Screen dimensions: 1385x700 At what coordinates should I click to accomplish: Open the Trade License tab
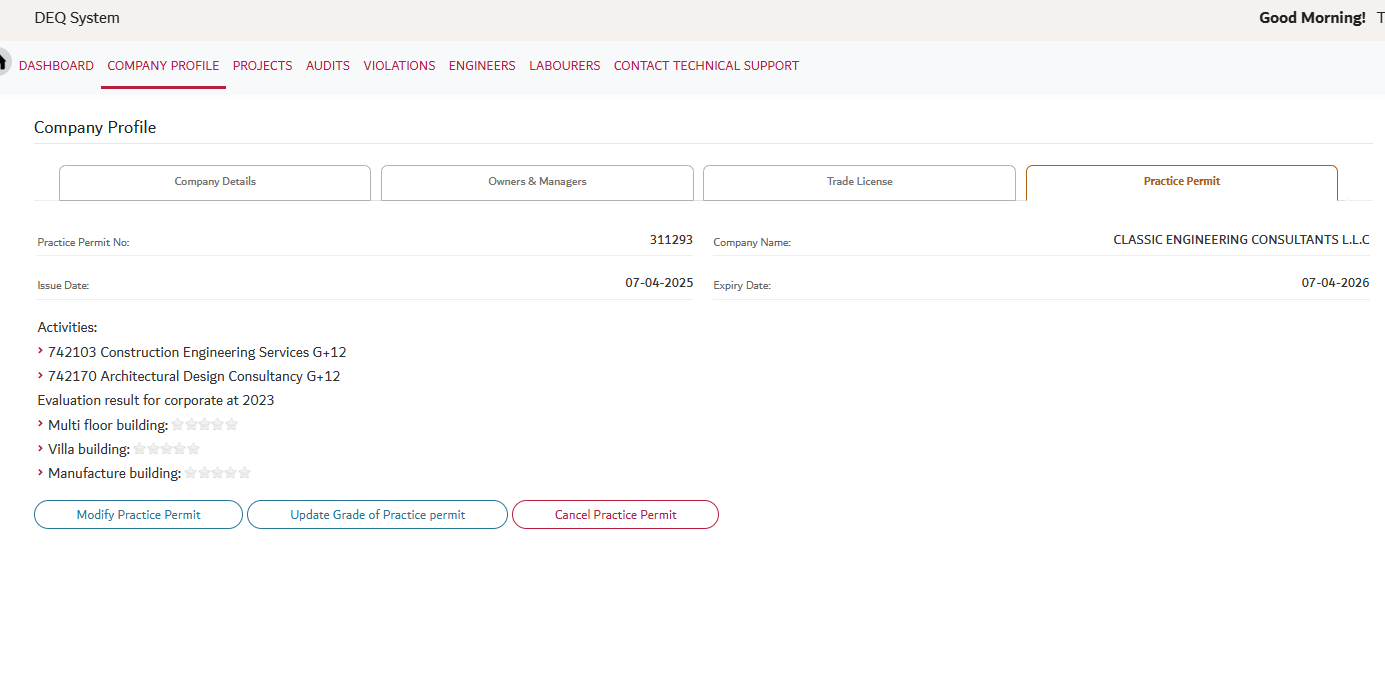pyautogui.click(x=859, y=182)
